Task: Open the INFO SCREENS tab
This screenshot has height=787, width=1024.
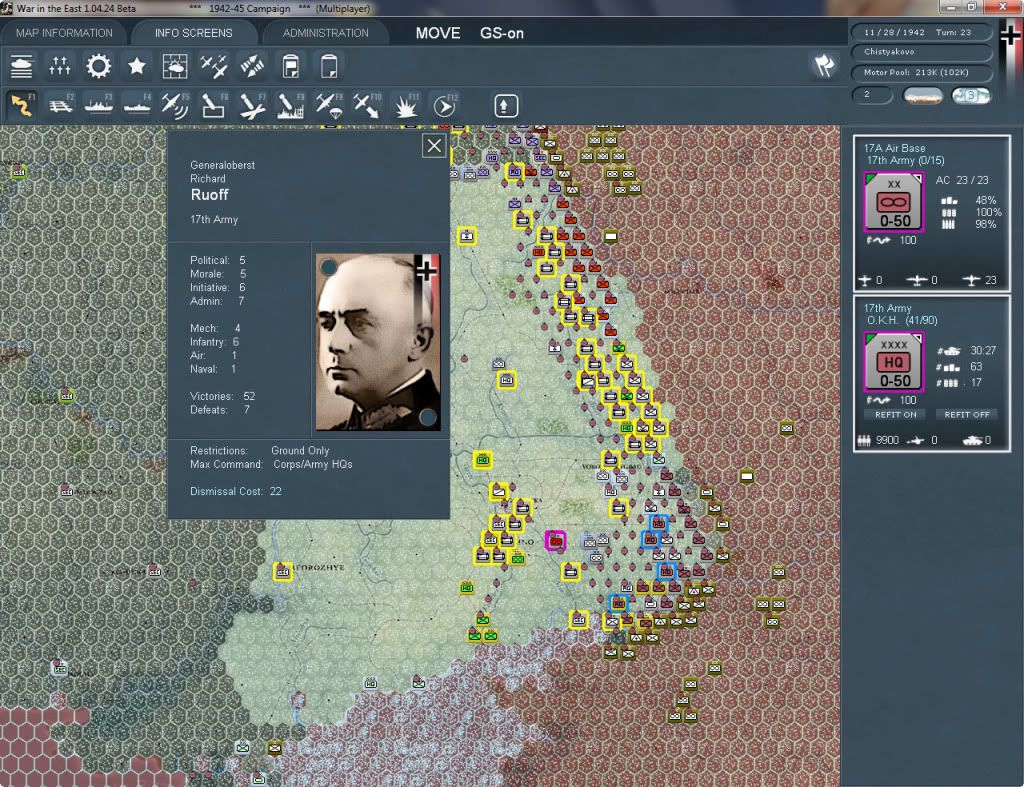Action: tap(193, 33)
